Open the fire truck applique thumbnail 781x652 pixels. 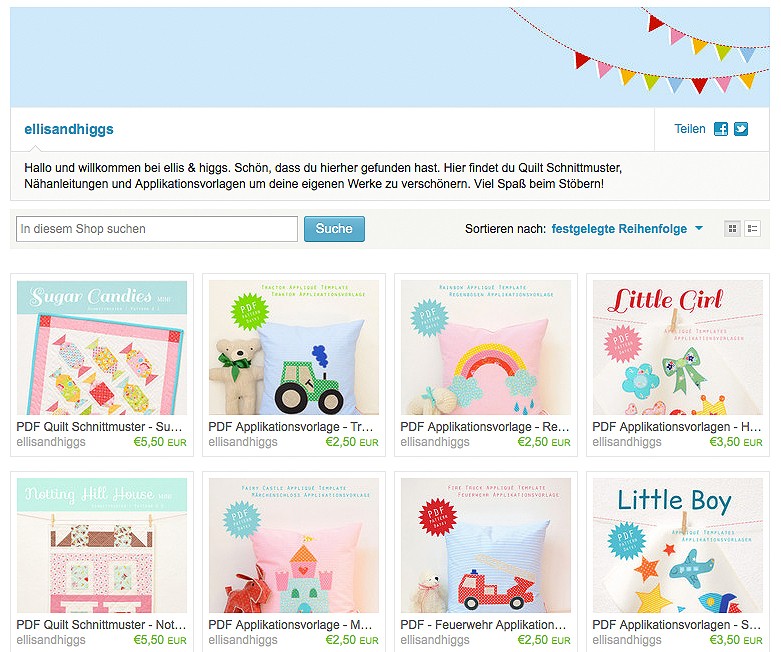pyautogui.click(x=486, y=545)
